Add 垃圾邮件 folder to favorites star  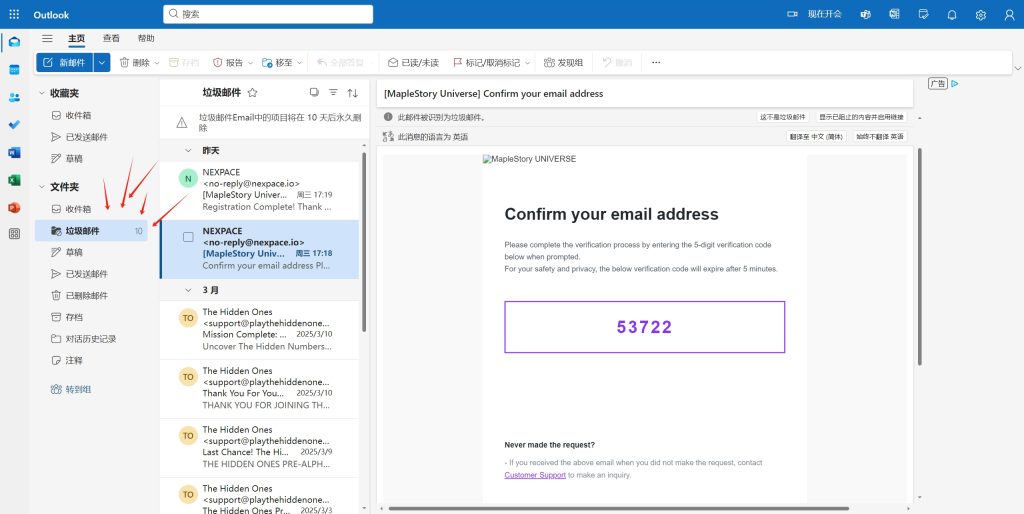253,93
